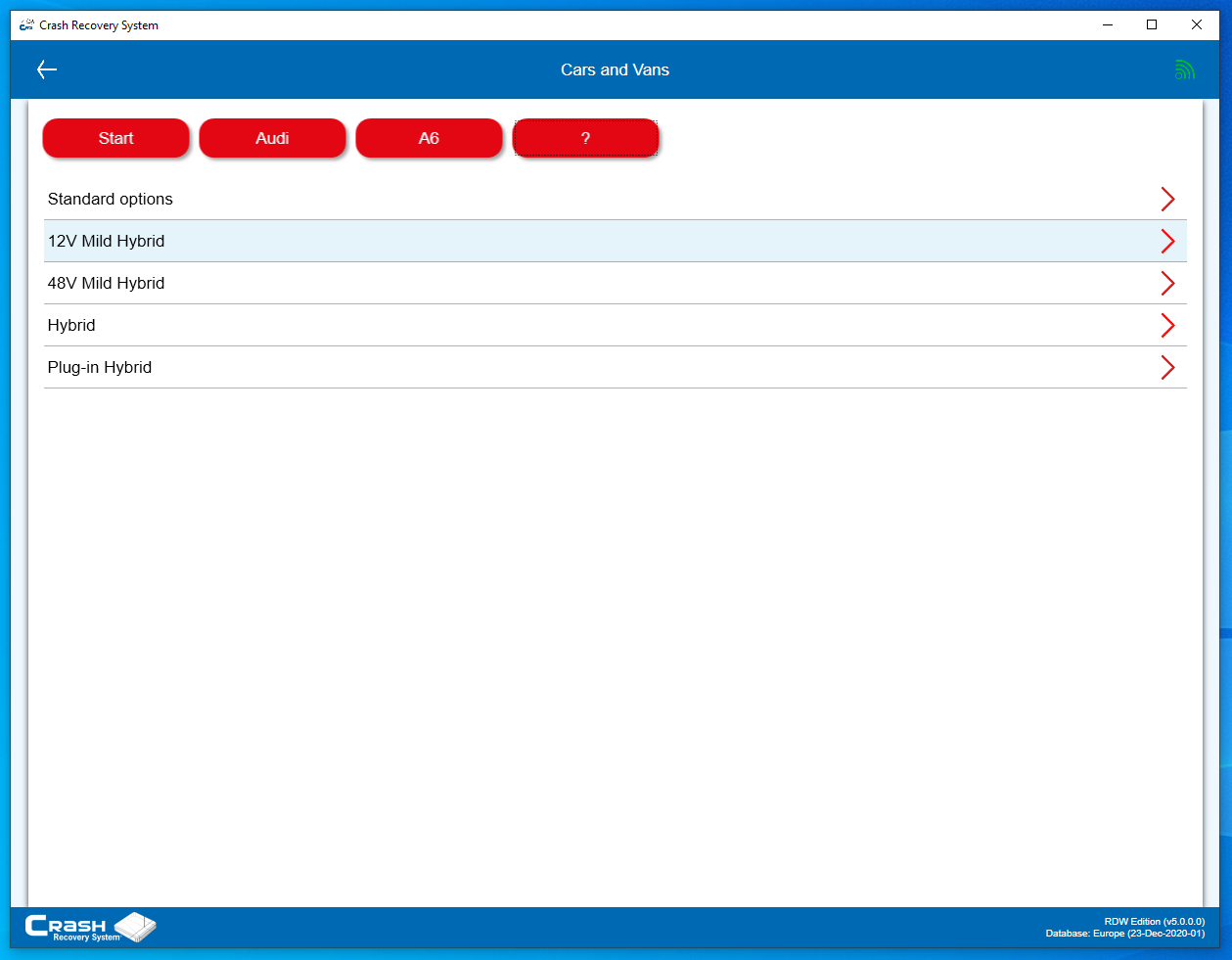Click the Crash Recovery System logo
Viewport: 1232px width, 960px height.
tap(90, 927)
